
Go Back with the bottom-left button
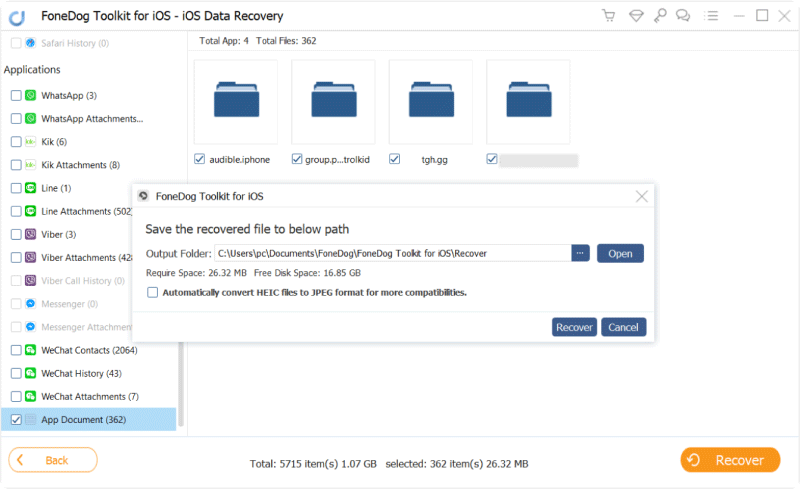coord(53,460)
